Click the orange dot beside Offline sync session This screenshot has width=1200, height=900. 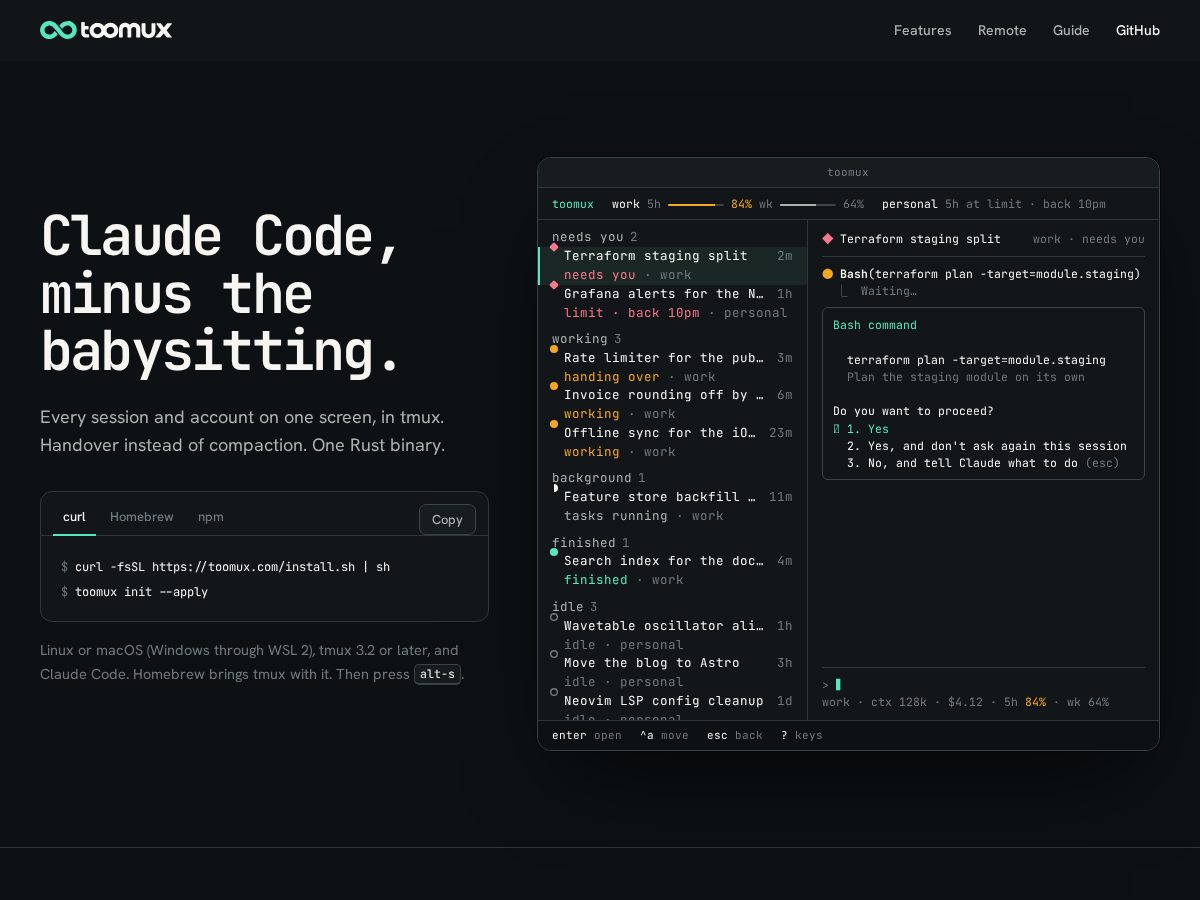[x=554, y=424]
